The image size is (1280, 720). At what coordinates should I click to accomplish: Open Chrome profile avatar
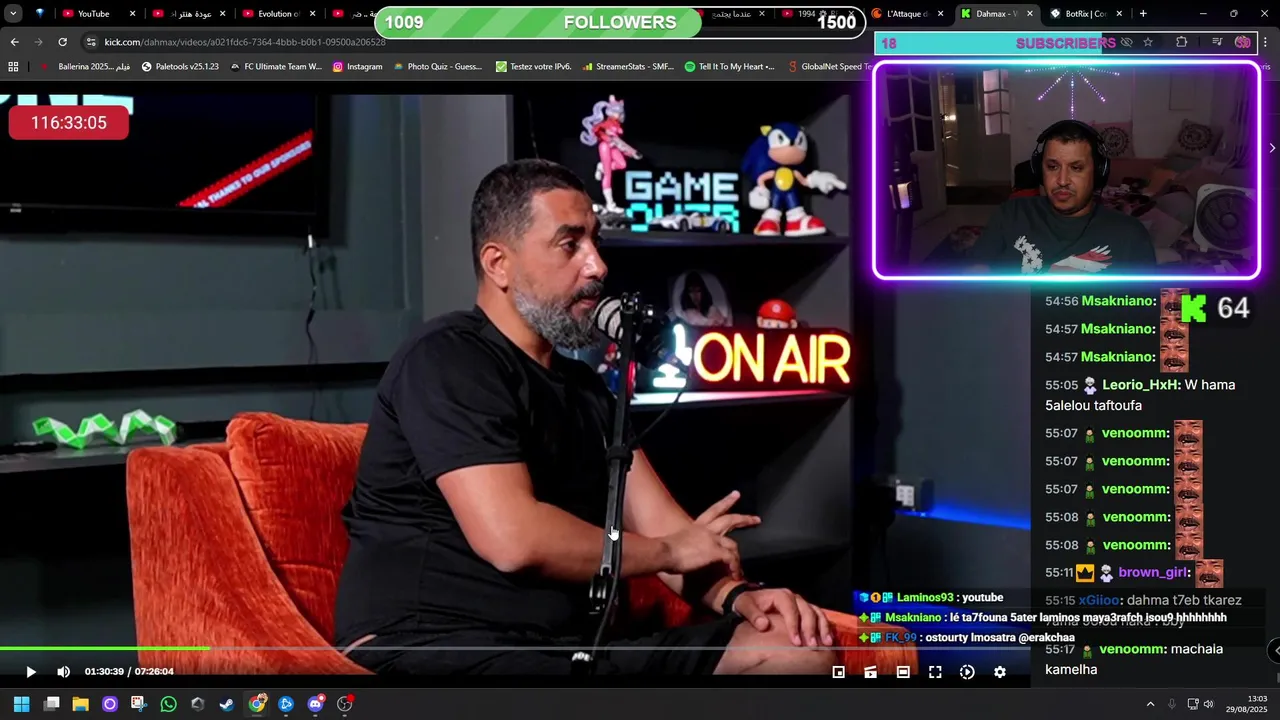coord(1242,42)
